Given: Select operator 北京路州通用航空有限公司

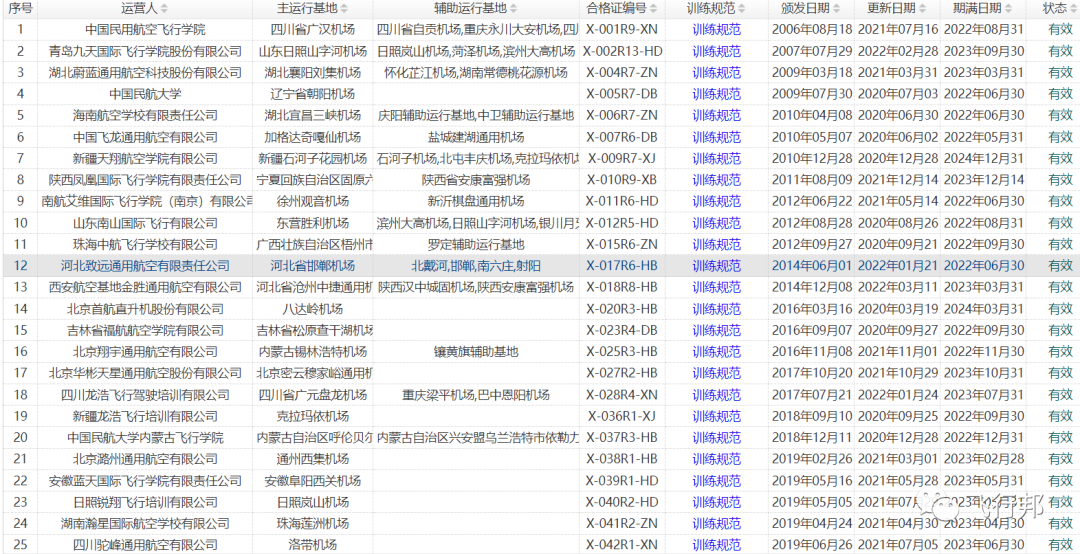Looking at the screenshot, I should click(x=145, y=459).
